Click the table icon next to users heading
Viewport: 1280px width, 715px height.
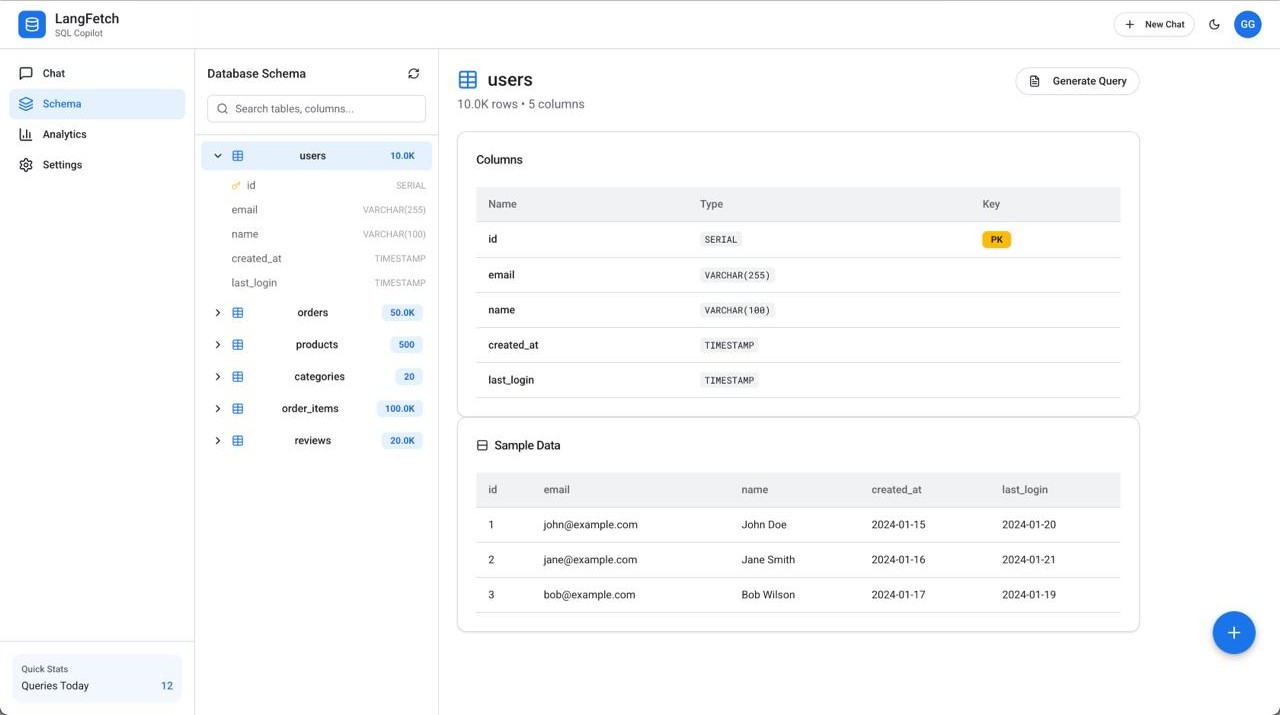[x=467, y=79]
